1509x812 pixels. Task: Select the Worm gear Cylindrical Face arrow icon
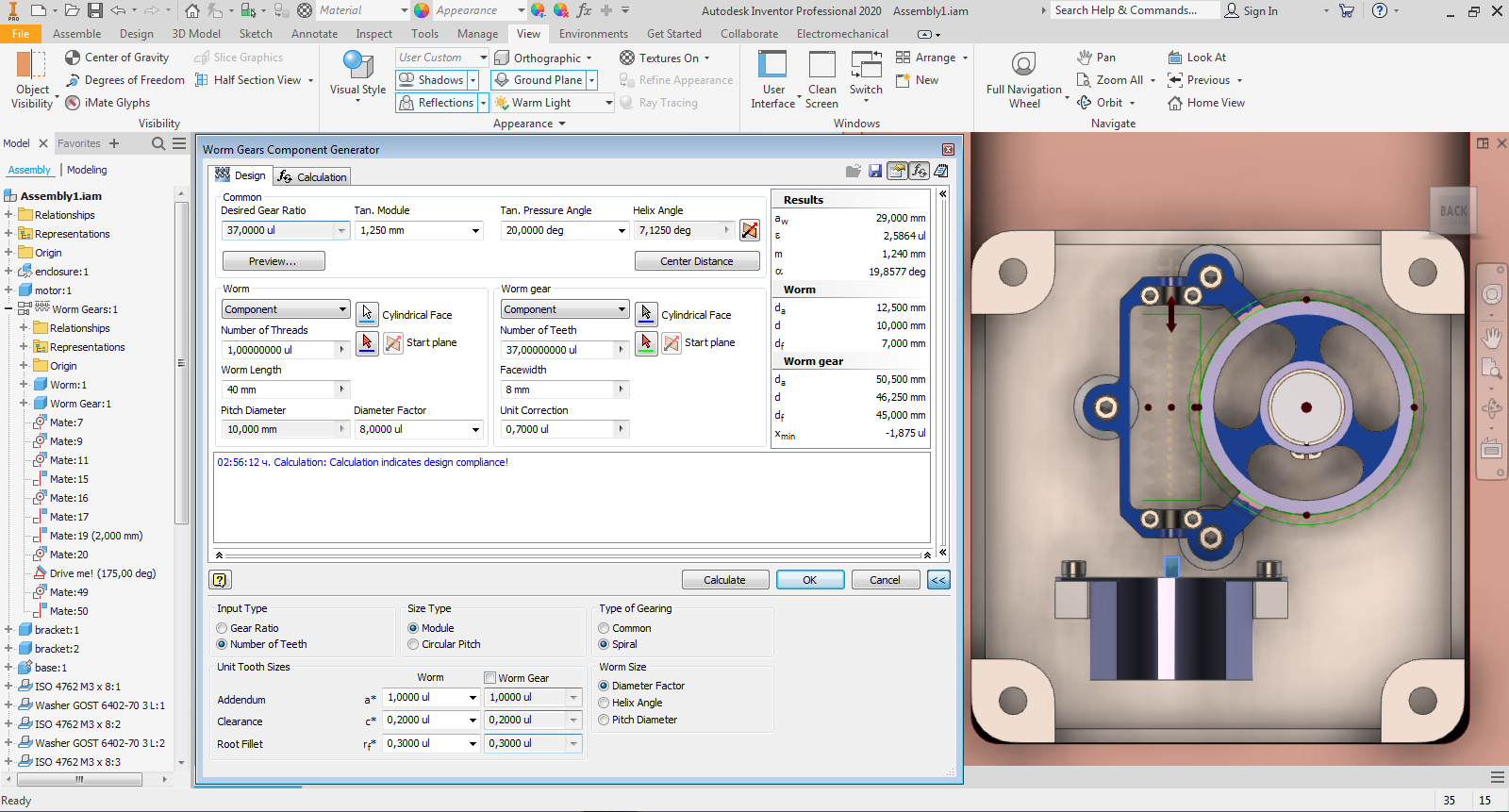tap(646, 313)
